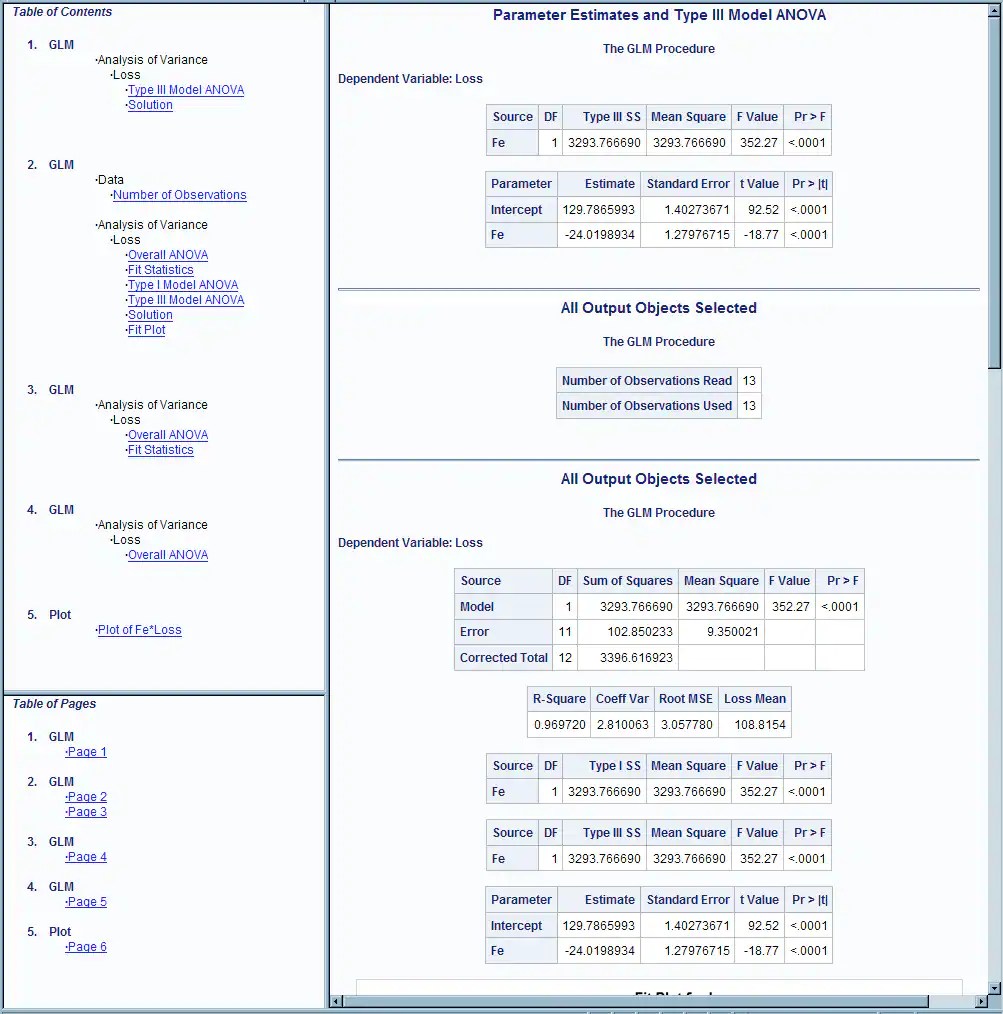Click the Solution link under the first GLM entry
The image size is (1003, 1014).
pyautogui.click(x=150, y=104)
